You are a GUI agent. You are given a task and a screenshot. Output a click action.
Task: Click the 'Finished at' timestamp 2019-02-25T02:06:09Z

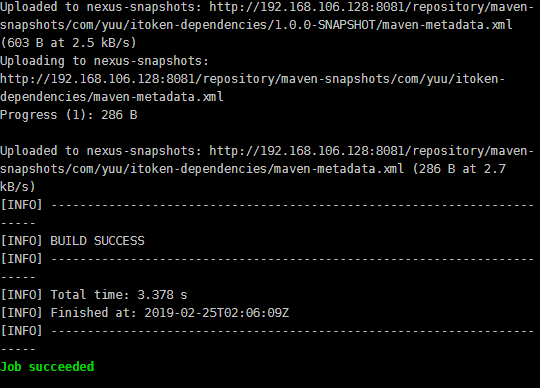point(217,313)
